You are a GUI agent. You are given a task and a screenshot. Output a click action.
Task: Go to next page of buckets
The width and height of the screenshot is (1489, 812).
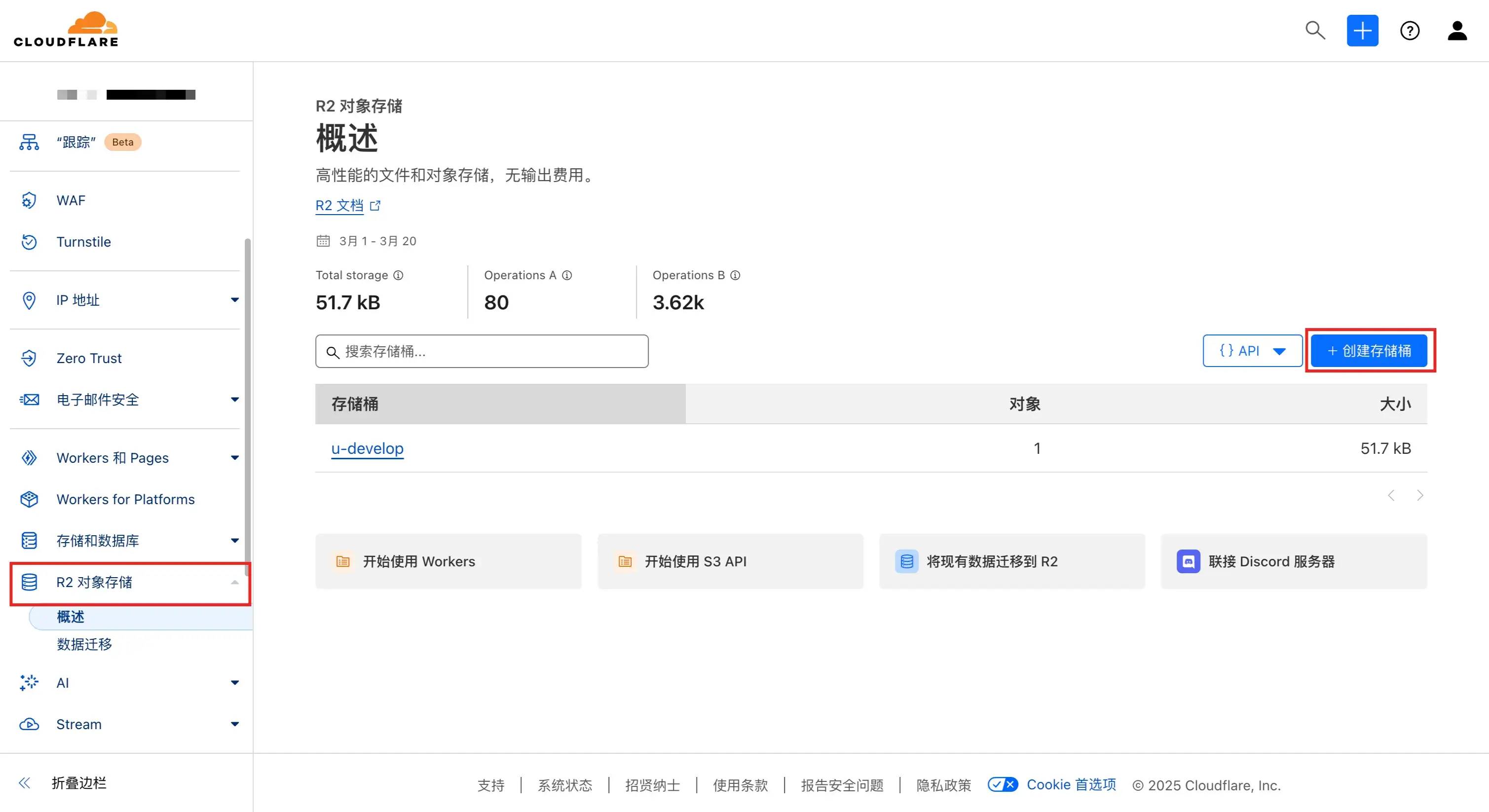click(x=1419, y=495)
